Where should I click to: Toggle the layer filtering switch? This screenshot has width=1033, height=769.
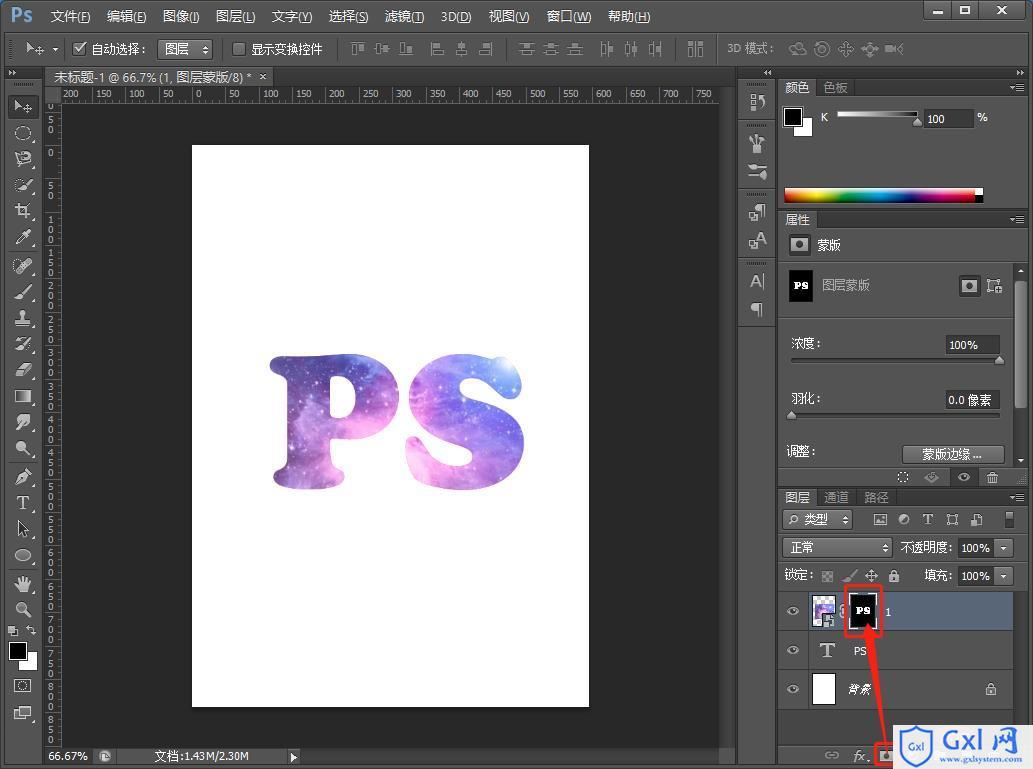coord(1009,519)
